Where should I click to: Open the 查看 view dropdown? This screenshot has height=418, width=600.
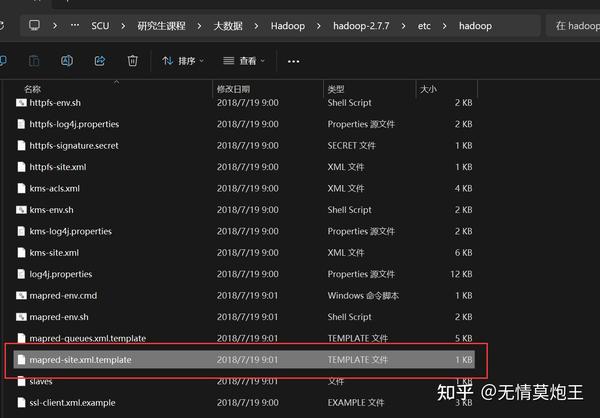[244, 61]
